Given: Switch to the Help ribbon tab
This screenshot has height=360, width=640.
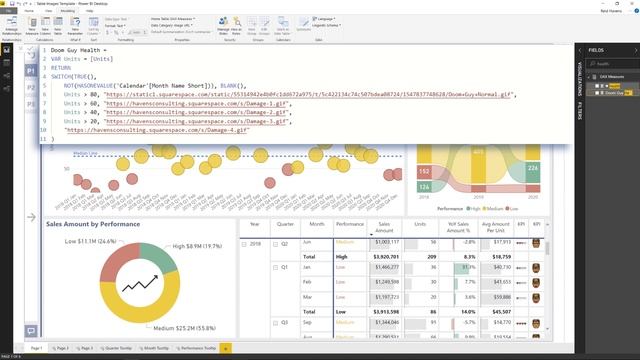Looking at the screenshot, I should coord(89,11).
